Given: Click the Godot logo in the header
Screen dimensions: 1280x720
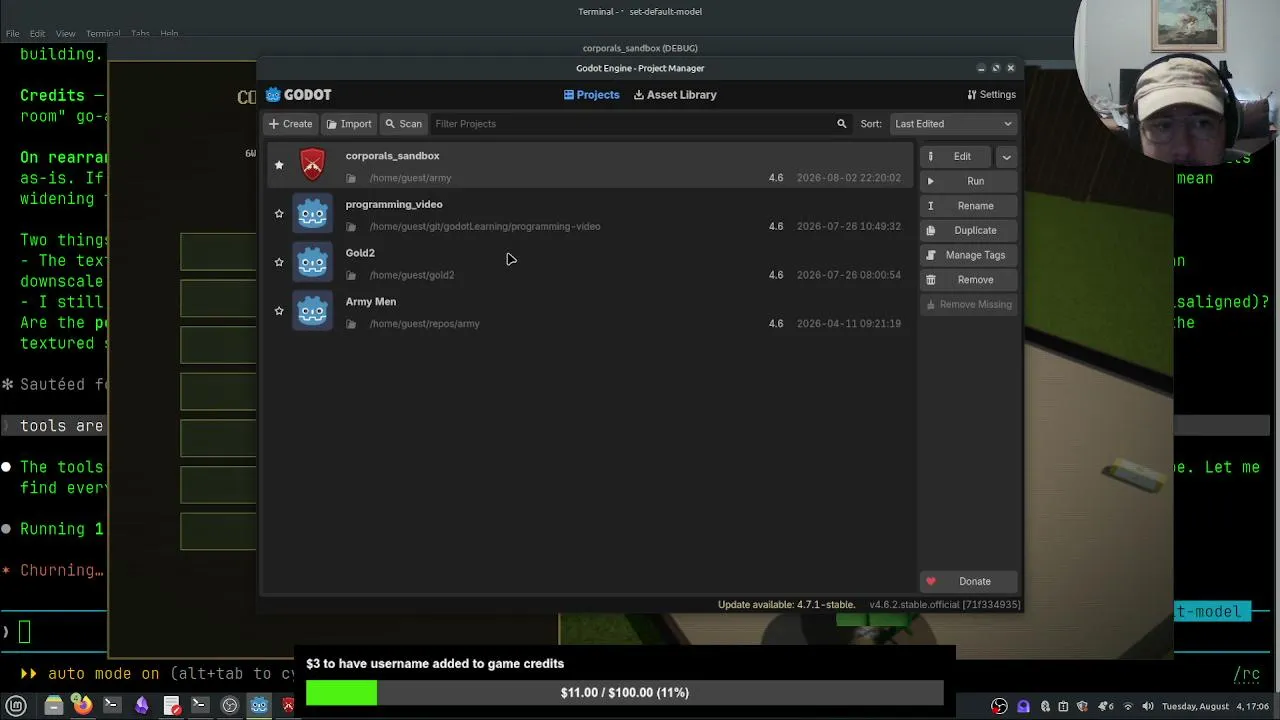Looking at the screenshot, I should click(x=298, y=95).
